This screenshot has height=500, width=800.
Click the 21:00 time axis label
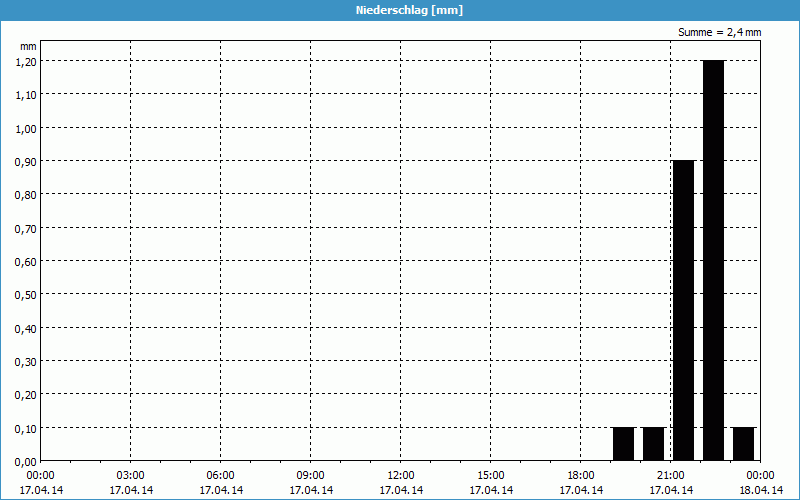pos(671,475)
